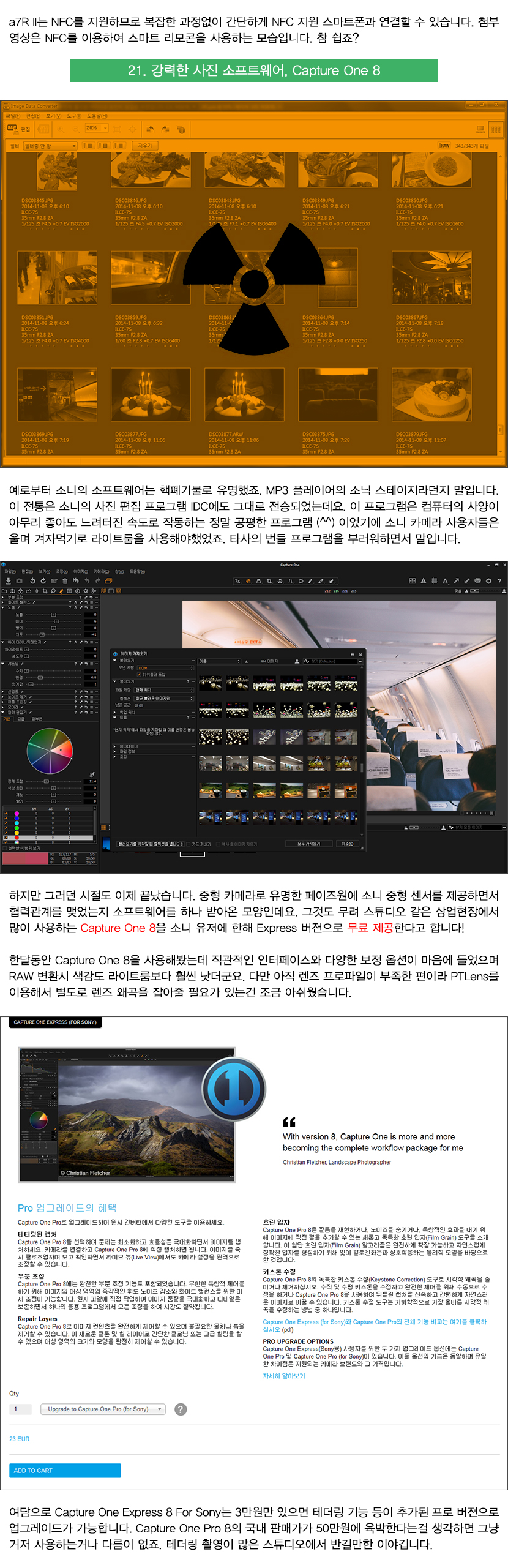The width and height of the screenshot is (508, 1568).
Task: Click the ADD TO CART button
Action: coord(65,1470)
